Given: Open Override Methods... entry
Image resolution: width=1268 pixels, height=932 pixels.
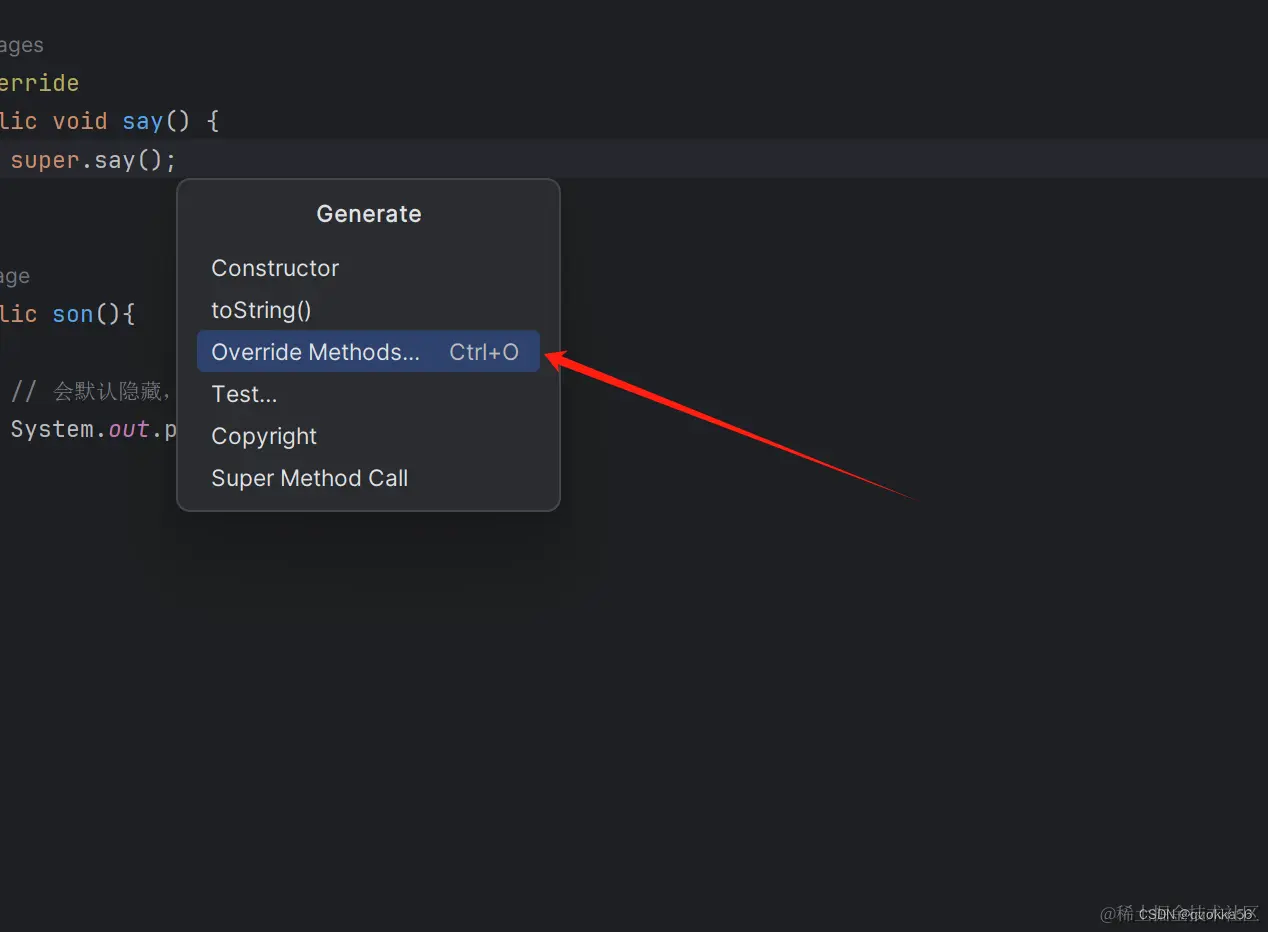Looking at the screenshot, I should 368,352.
